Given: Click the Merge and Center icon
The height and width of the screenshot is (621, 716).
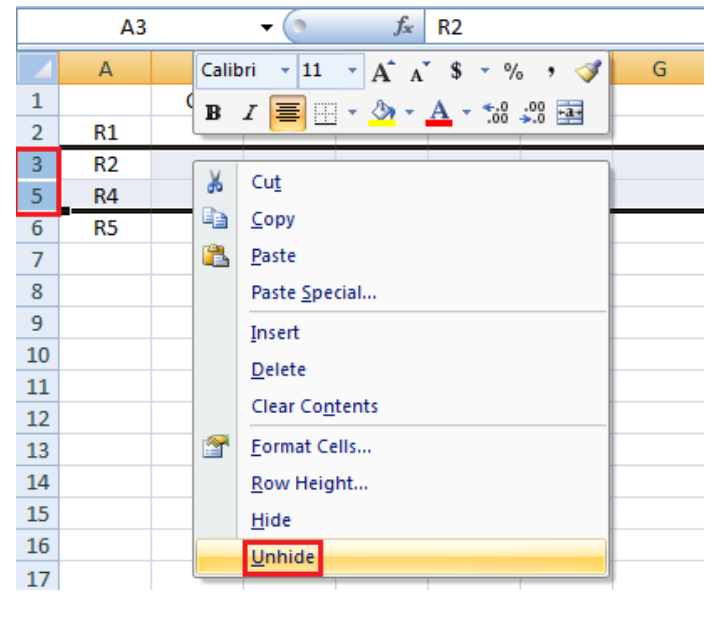Looking at the screenshot, I should pos(569,113).
